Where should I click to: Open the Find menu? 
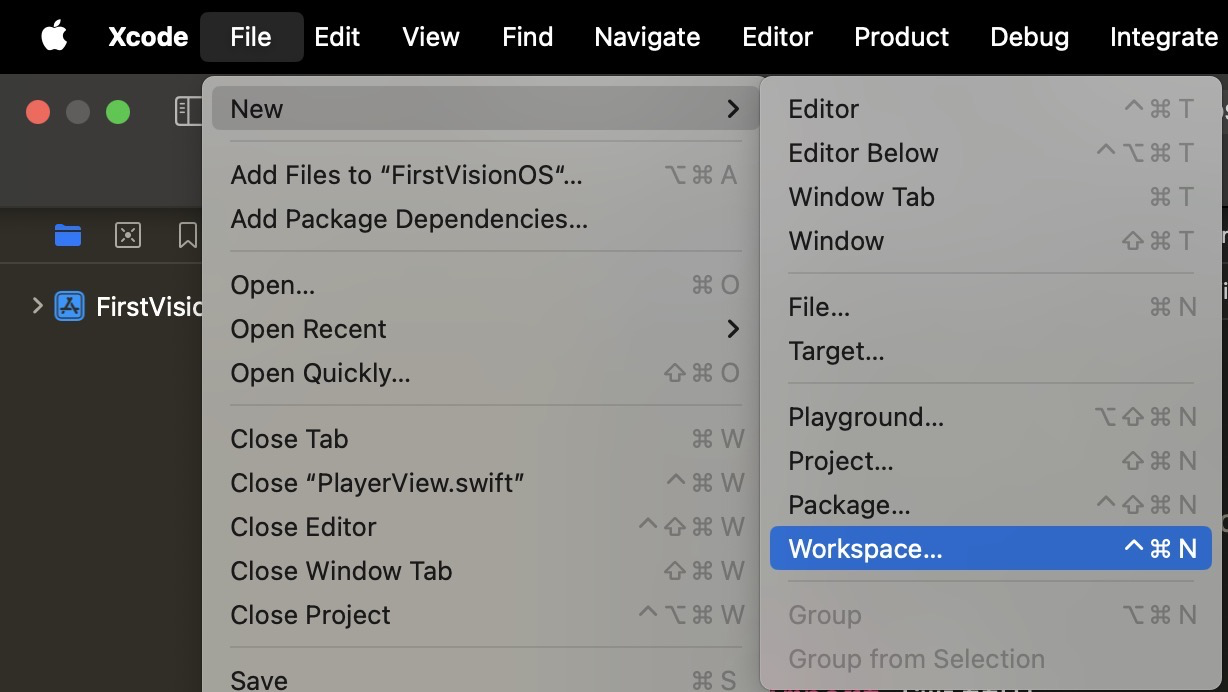(x=528, y=37)
